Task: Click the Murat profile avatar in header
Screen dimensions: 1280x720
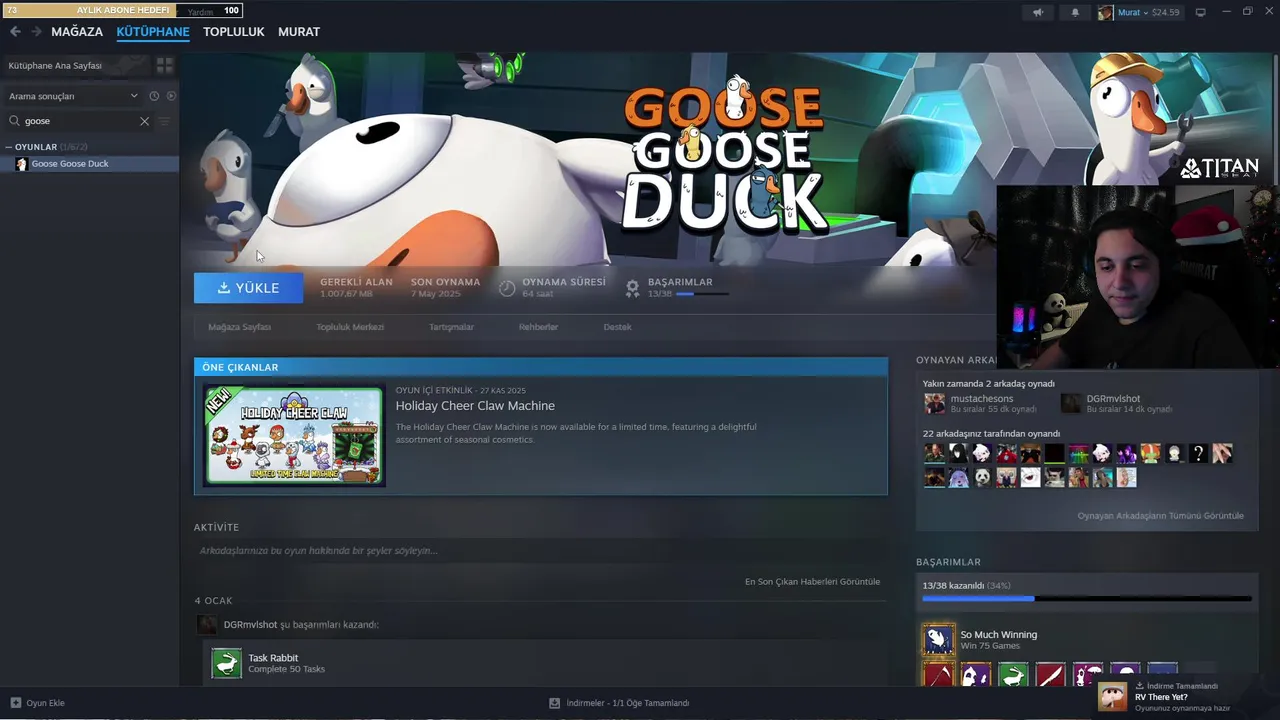Action: tap(1105, 12)
